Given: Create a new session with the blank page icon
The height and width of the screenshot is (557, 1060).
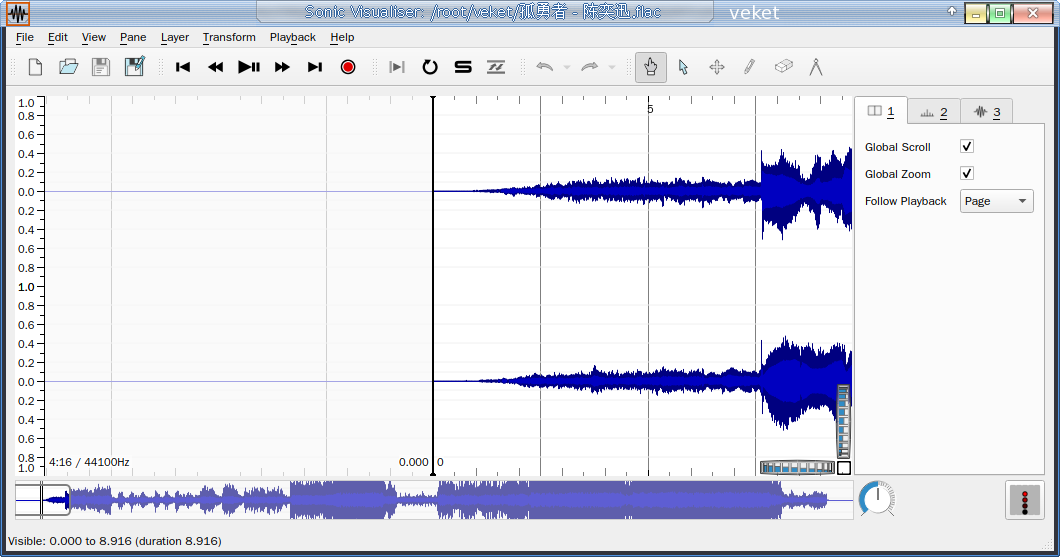Looking at the screenshot, I should click(x=35, y=67).
